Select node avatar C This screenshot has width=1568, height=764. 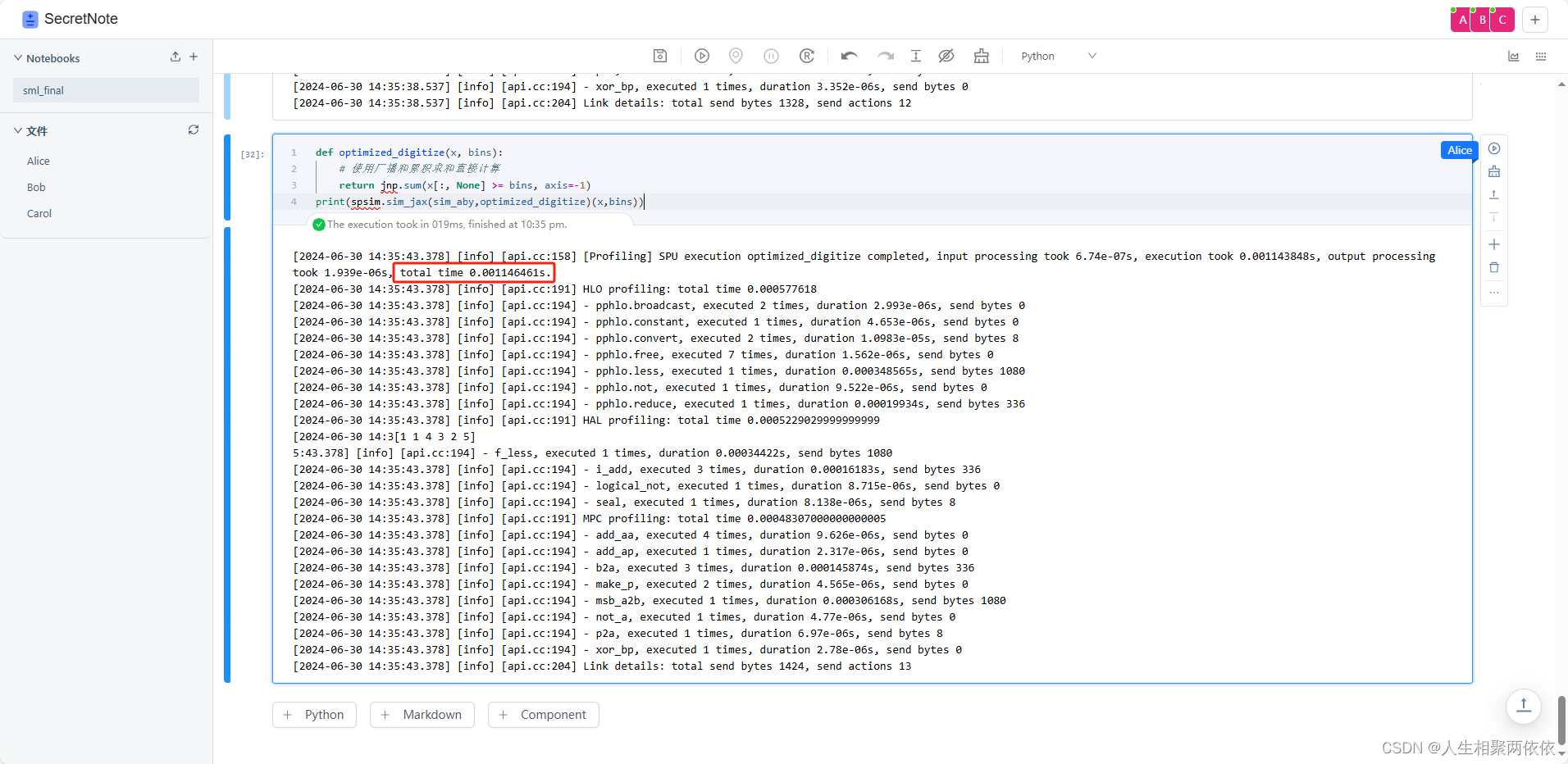(1502, 20)
